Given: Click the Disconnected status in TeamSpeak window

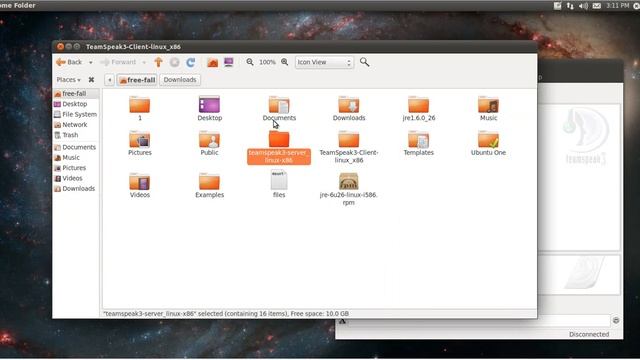Looking at the screenshot, I should point(589,334).
